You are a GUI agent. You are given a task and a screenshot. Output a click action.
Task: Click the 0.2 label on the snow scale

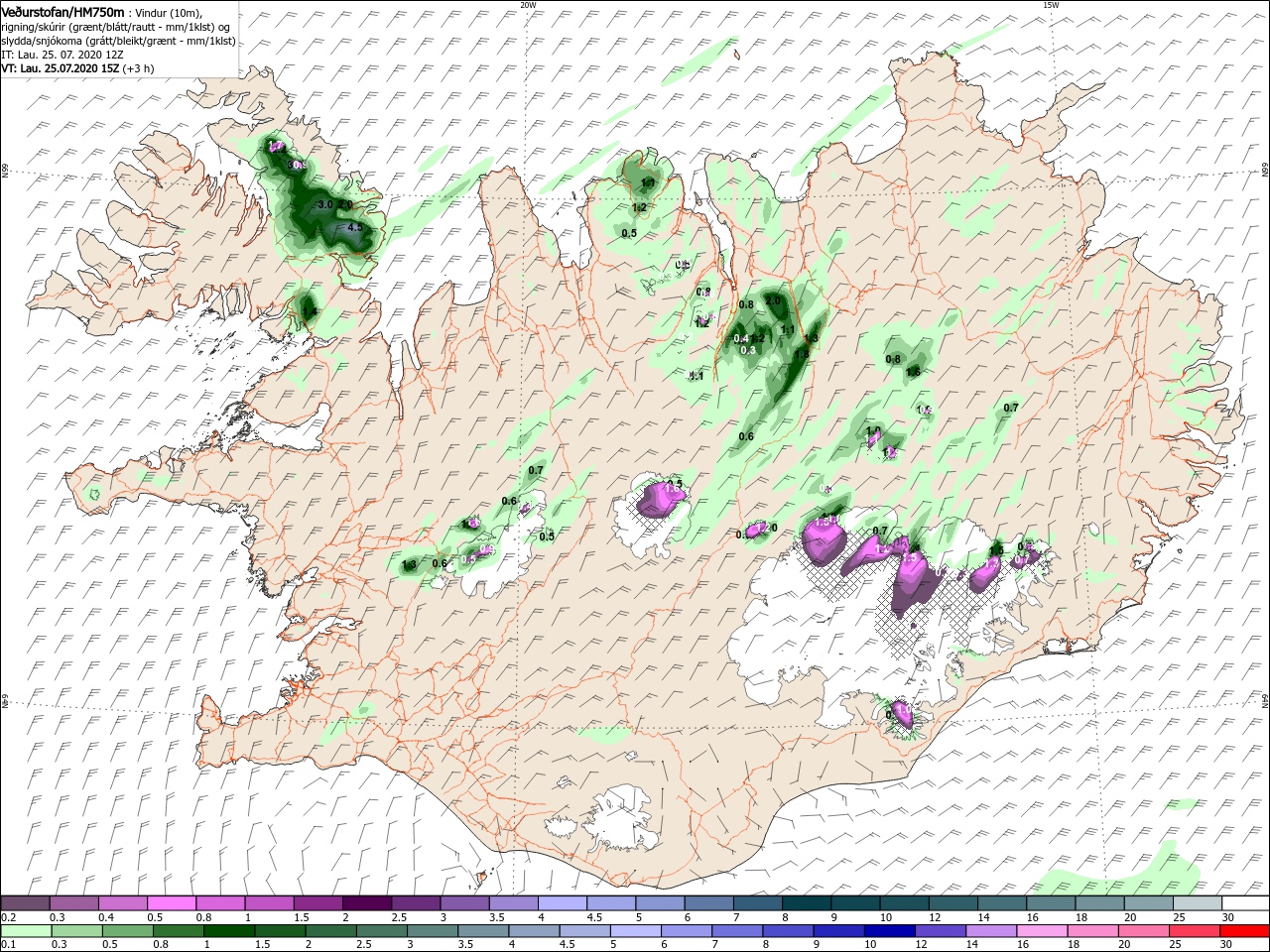click(x=8, y=917)
